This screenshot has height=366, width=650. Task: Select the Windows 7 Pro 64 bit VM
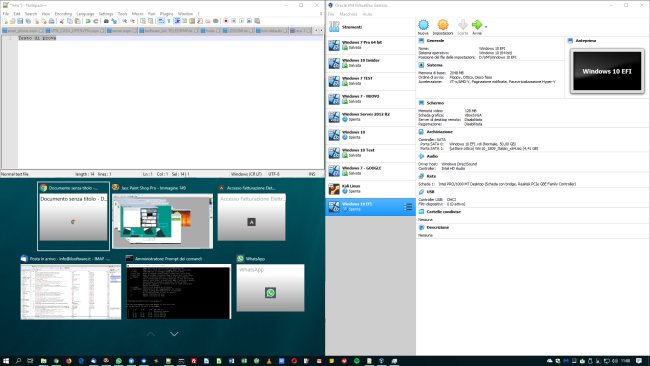coord(371,45)
